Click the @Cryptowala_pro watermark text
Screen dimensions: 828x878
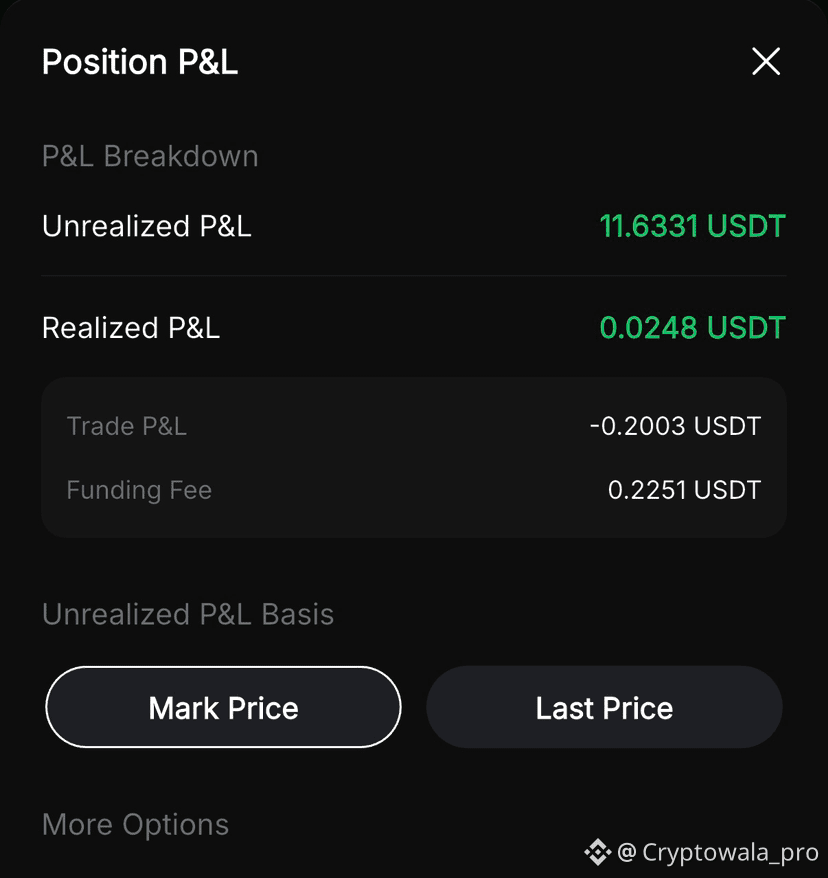[718, 852]
